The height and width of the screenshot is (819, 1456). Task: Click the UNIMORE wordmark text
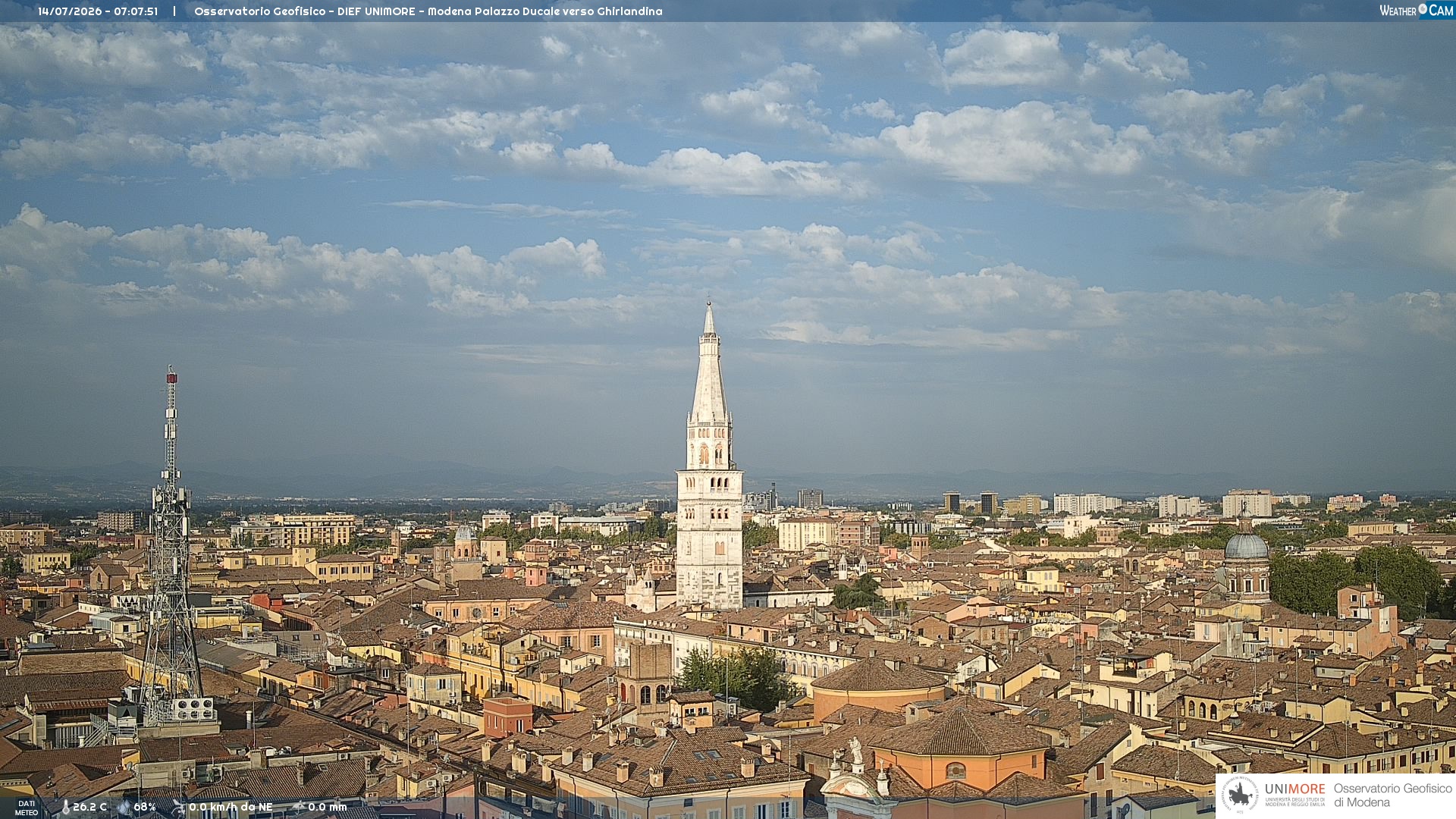[1294, 789]
